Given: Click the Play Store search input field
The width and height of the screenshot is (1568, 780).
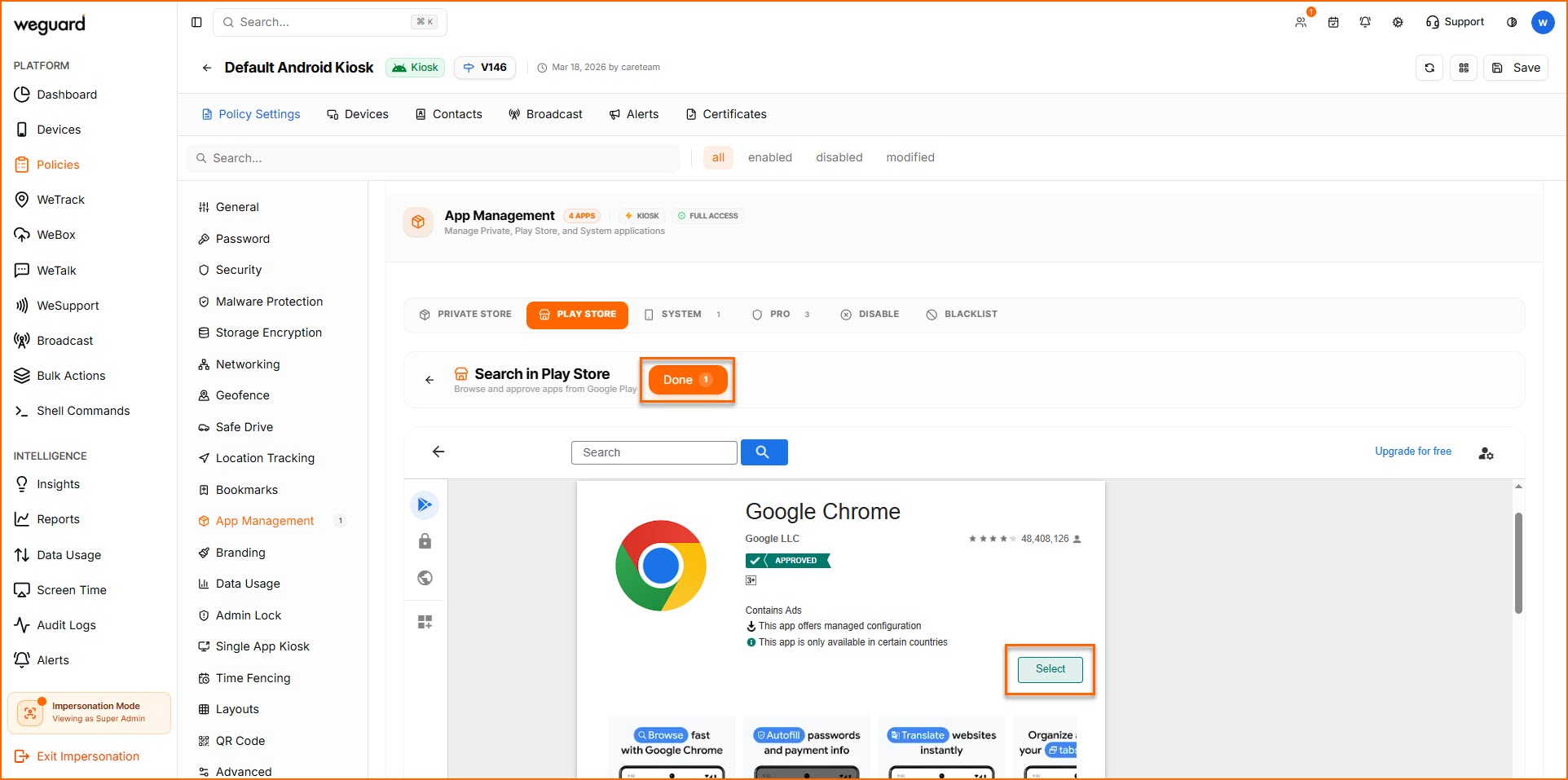Looking at the screenshot, I should click(654, 452).
